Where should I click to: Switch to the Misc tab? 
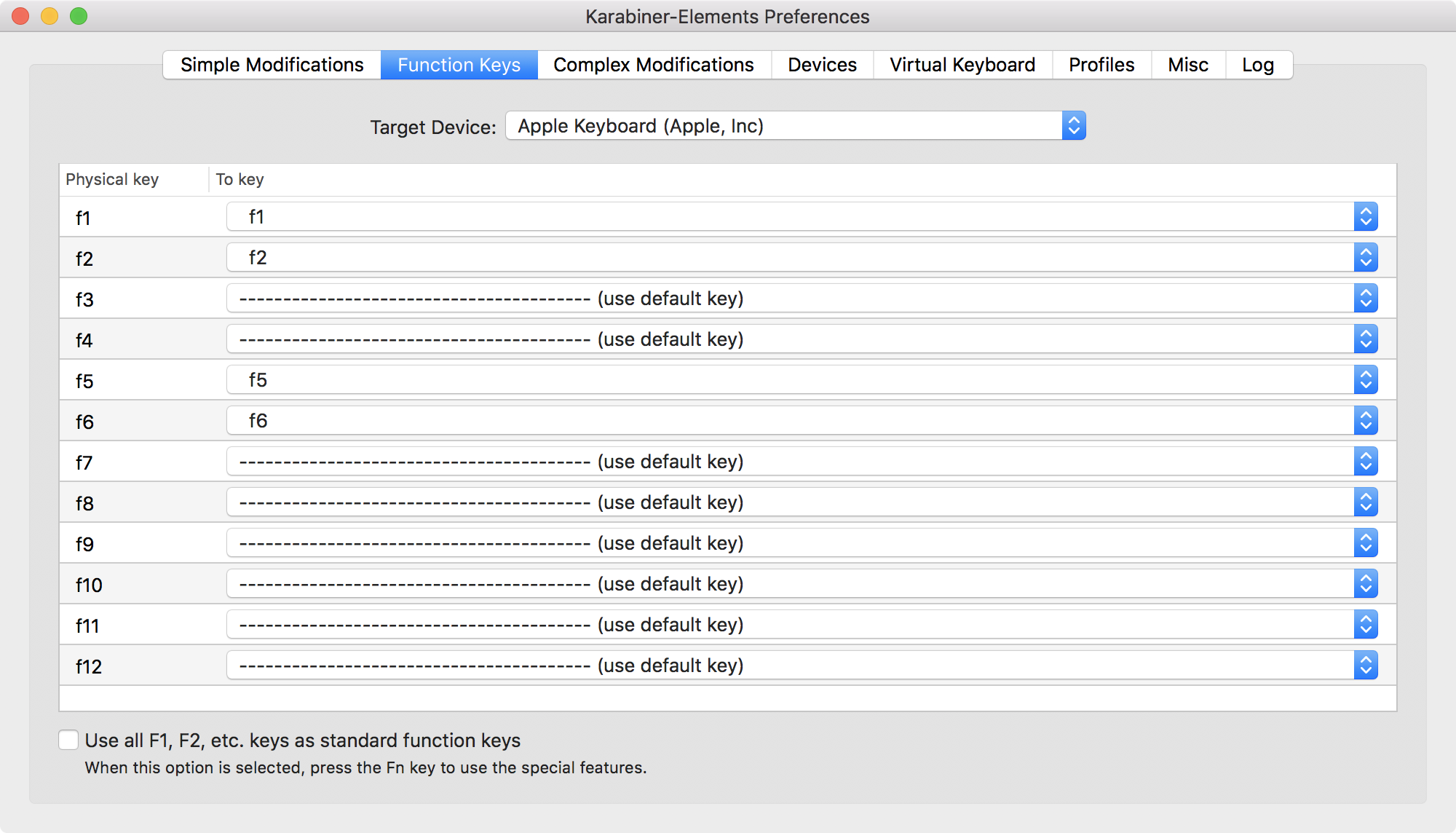(1187, 65)
